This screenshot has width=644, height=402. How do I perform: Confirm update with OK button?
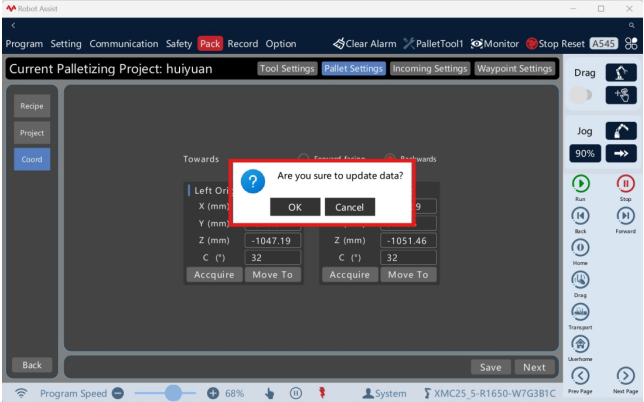click(295, 207)
